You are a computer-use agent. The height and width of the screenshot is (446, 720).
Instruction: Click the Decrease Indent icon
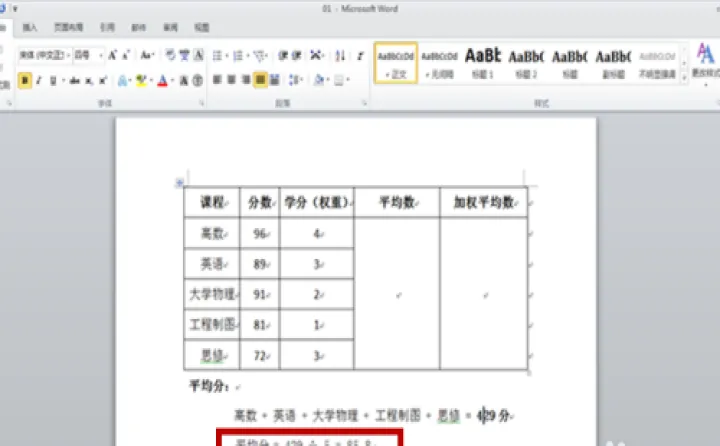pos(283,56)
